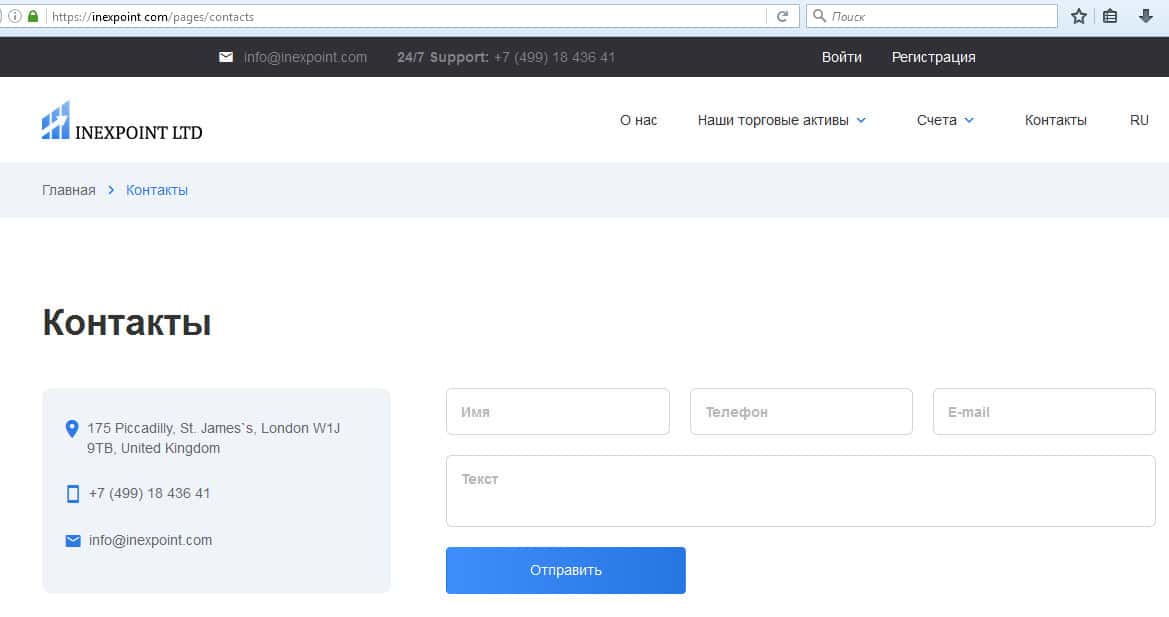
Task: Open the browser downloads arrow icon
Action: [1146, 16]
